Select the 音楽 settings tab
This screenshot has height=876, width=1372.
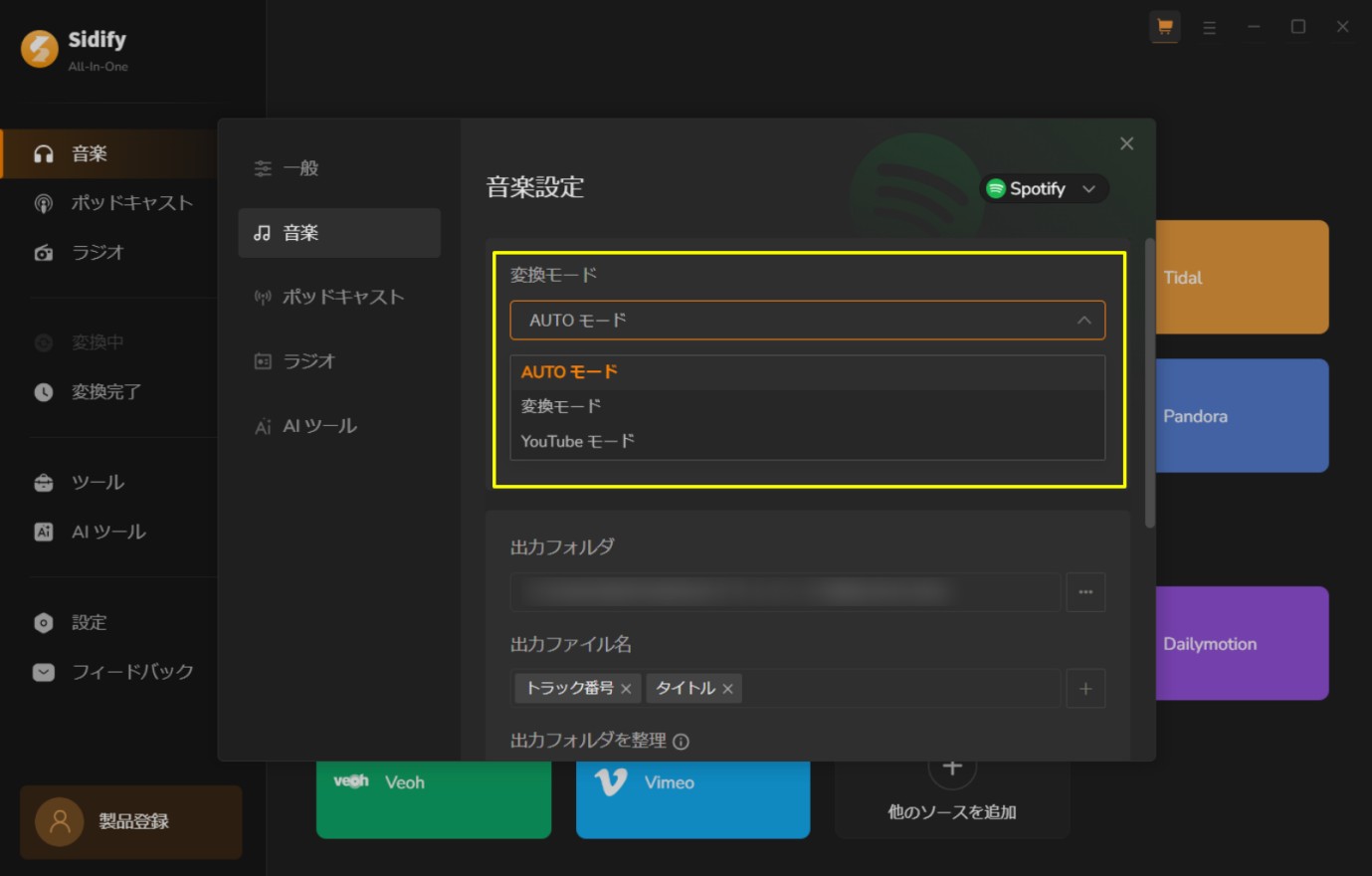click(338, 233)
